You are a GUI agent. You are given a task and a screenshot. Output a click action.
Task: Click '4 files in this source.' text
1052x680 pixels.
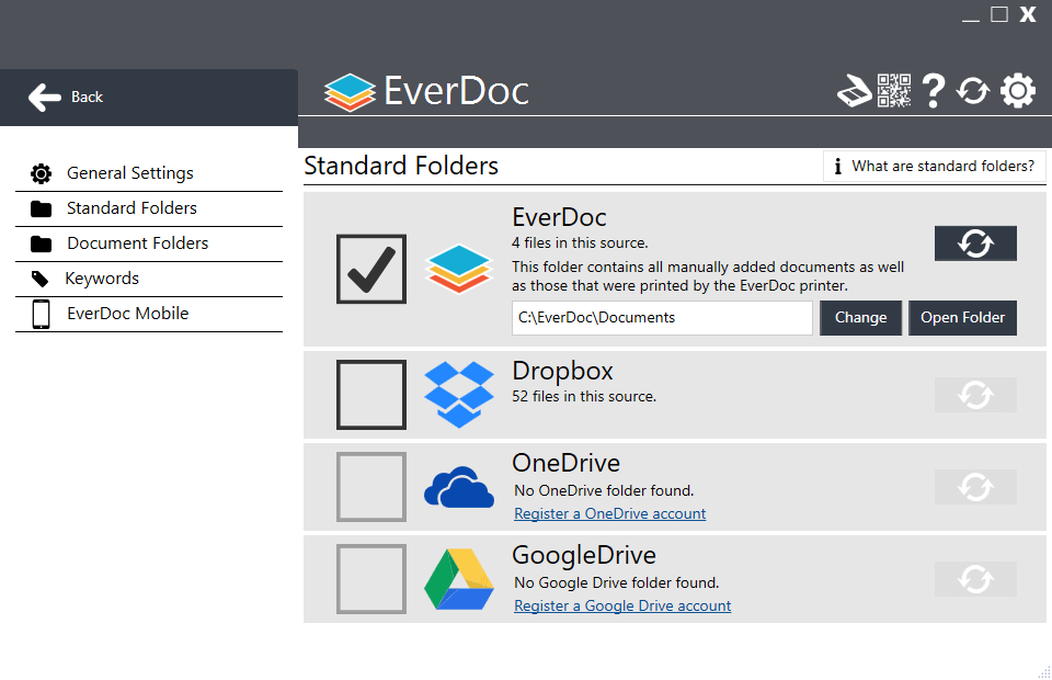(580, 243)
